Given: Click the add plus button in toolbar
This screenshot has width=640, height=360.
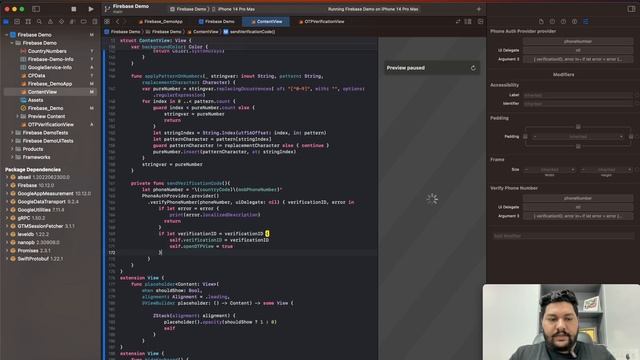Looking at the screenshot, I should coord(479,9).
